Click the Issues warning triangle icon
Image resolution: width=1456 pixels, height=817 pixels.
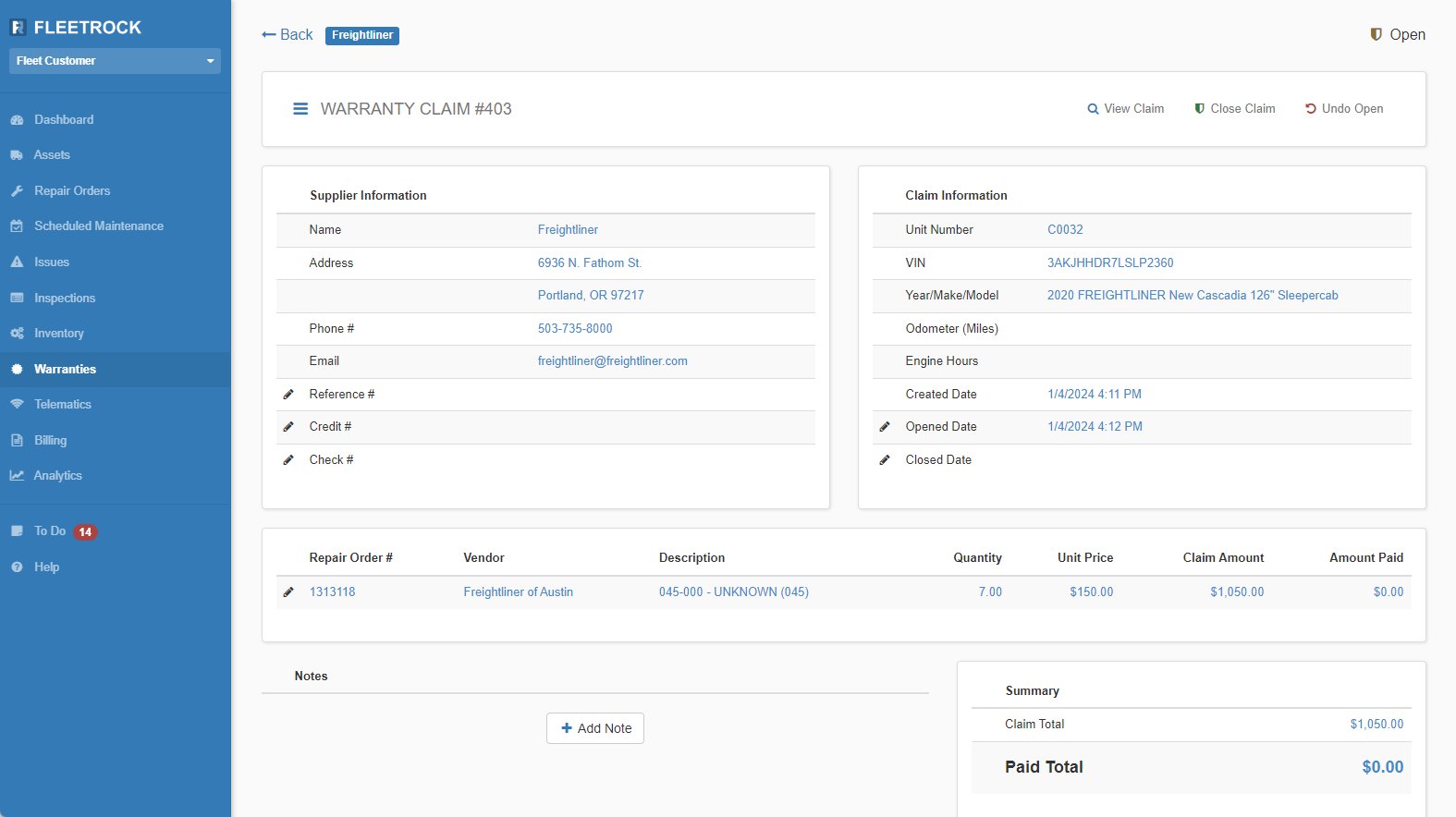click(x=17, y=262)
